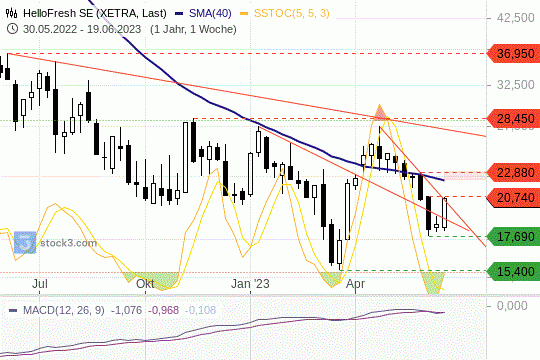The width and height of the screenshot is (540, 360).
Task: Click the 'Okt' time axis label
Action: 145,284
